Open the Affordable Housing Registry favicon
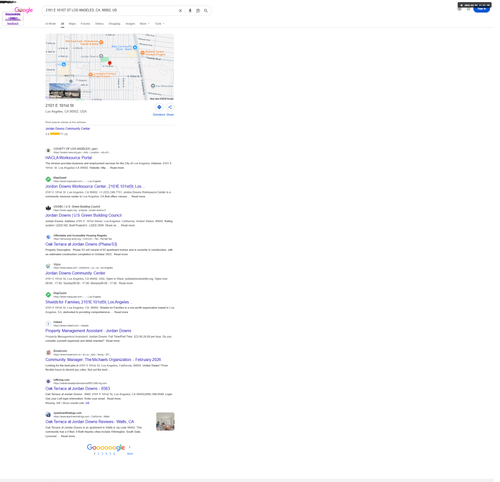Viewport: 500px width, 482px height. (x=48, y=237)
